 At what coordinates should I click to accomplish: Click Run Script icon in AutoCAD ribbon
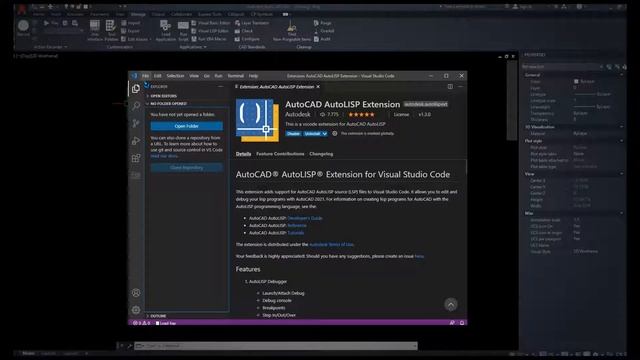(183, 31)
